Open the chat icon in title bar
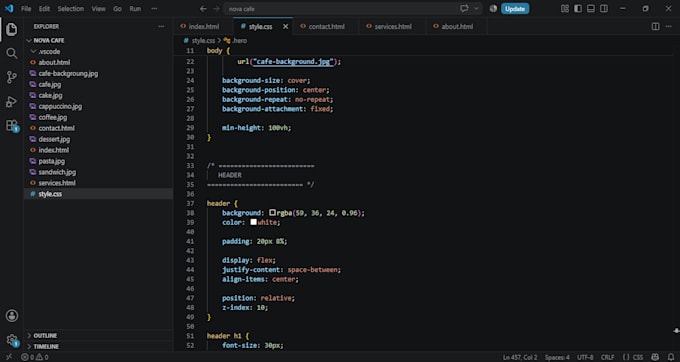This screenshot has height=362, width=680. [x=464, y=9]
